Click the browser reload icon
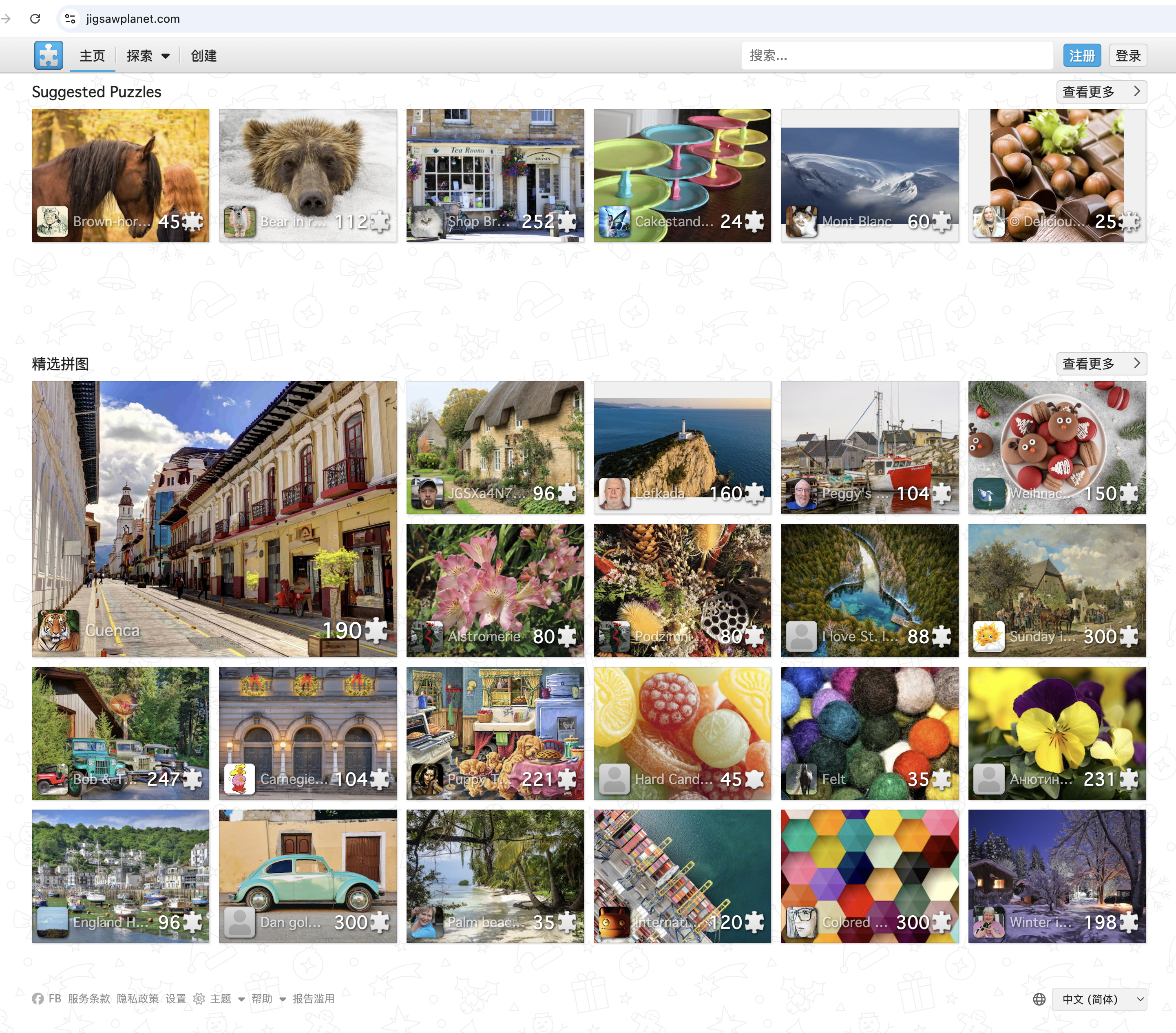The height and width of the screenshot is (1033, 1176). point(35,18)
